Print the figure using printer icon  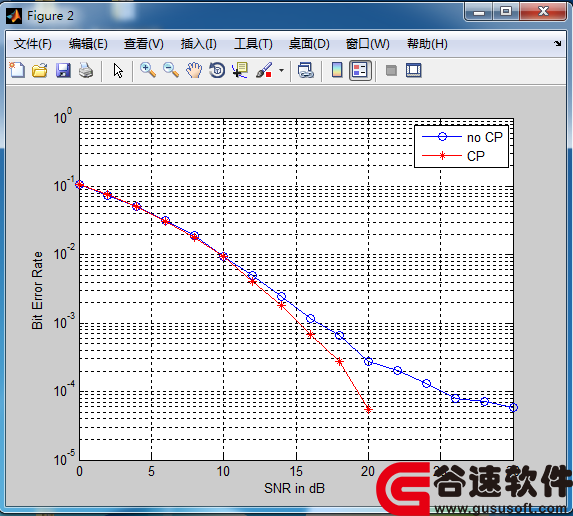86,70
